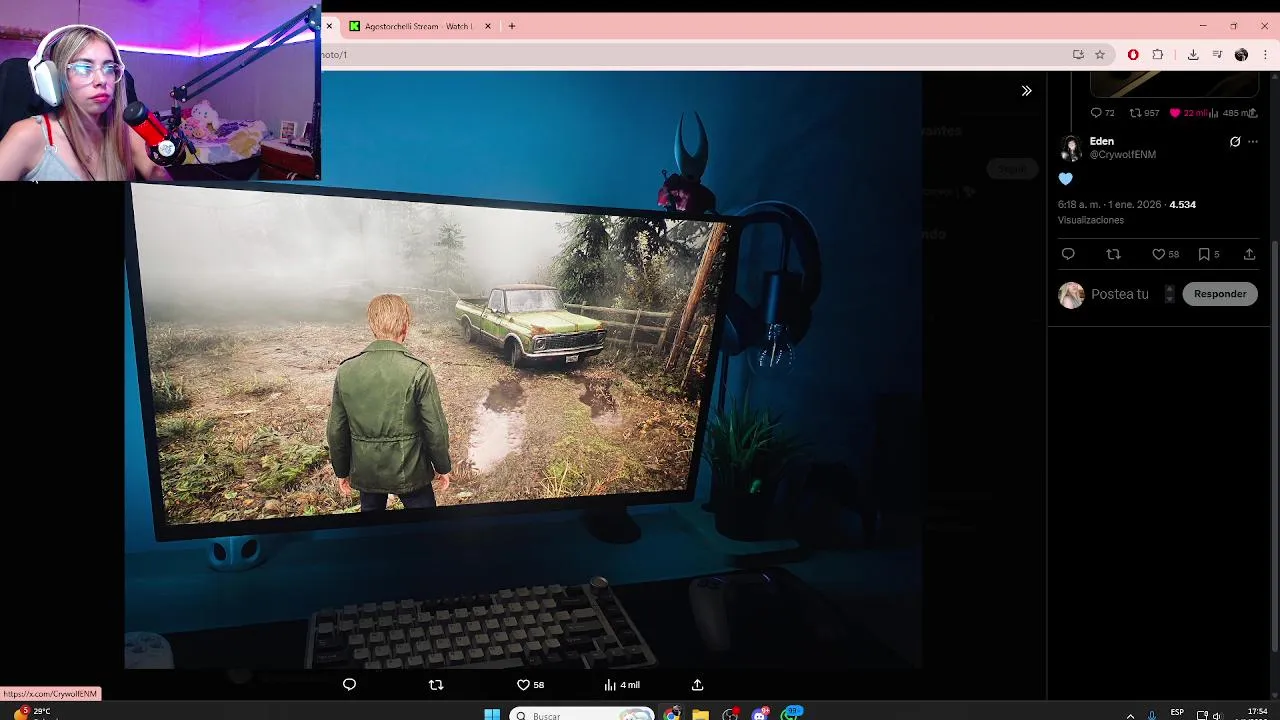Open a new browser tab
Viewport: 1280px width, 720px height.
pyautogui.click(x=512, y=26)
